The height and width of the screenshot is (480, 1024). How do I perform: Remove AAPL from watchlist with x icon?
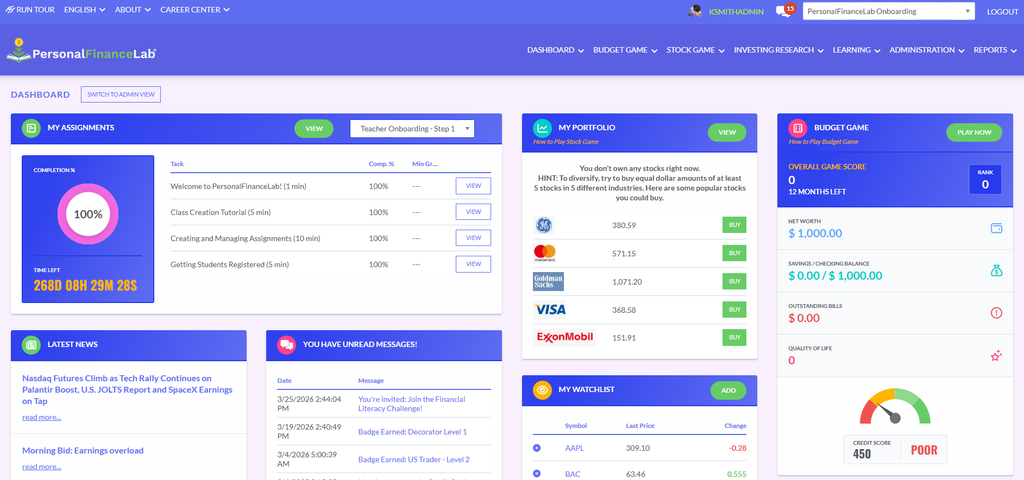point(537,448)
